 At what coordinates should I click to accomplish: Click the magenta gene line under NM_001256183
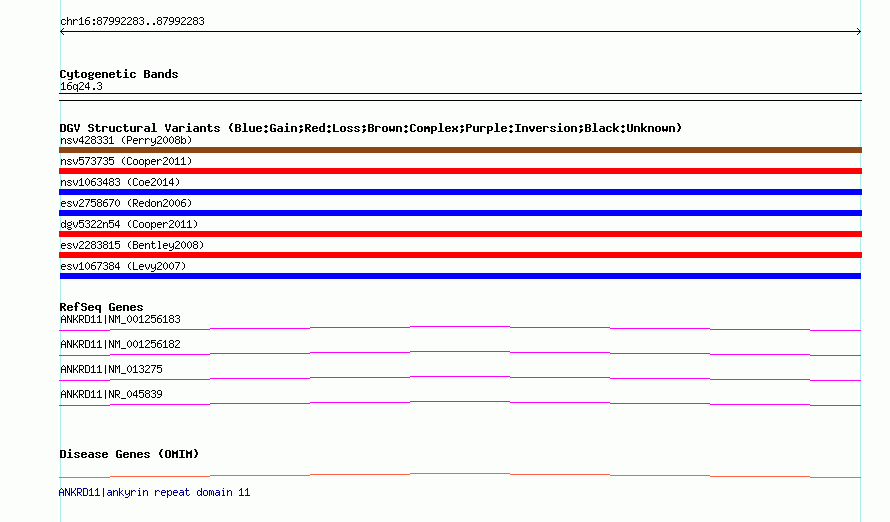pos(460,328)
